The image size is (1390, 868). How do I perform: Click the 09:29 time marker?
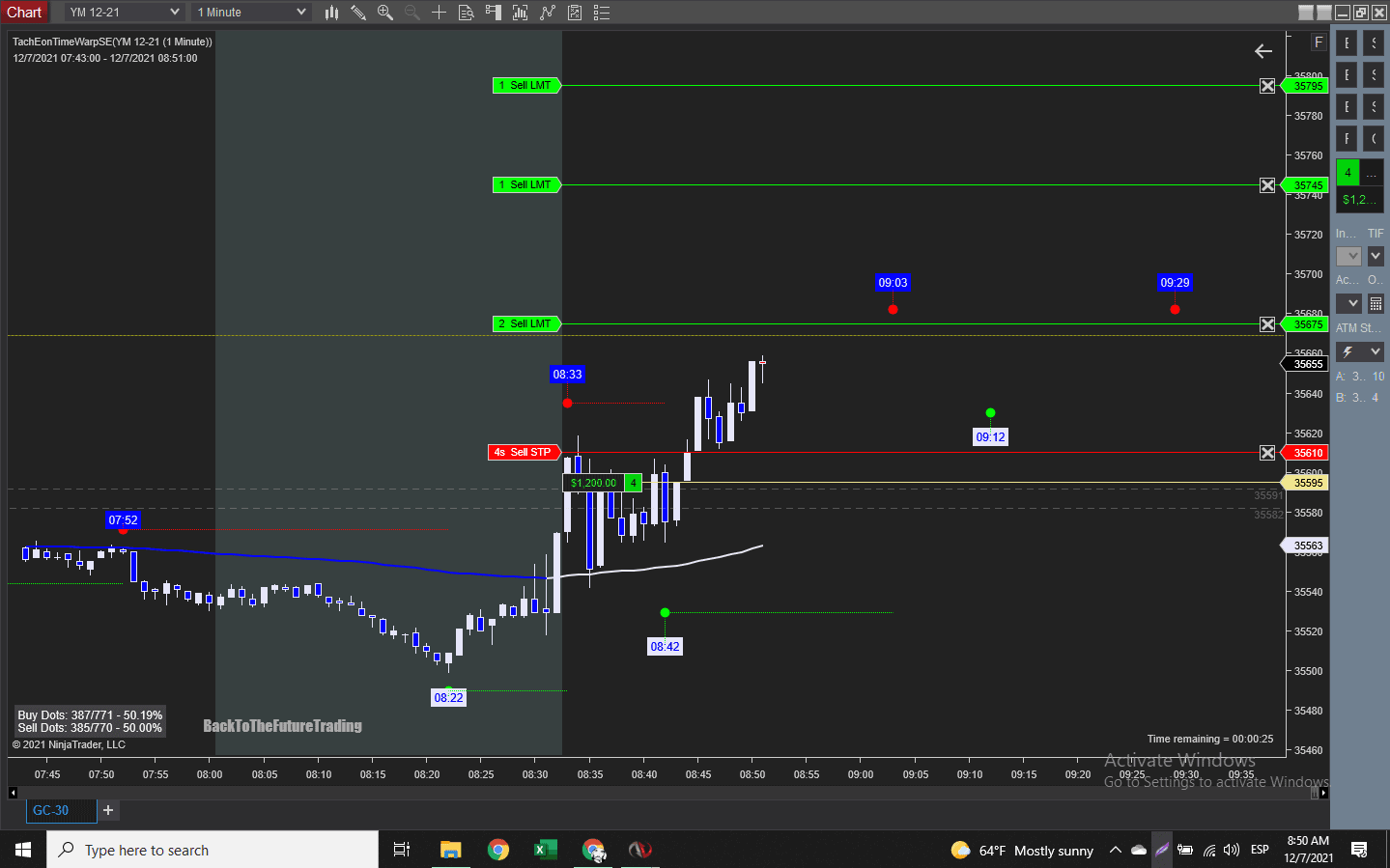point(1175,283)
